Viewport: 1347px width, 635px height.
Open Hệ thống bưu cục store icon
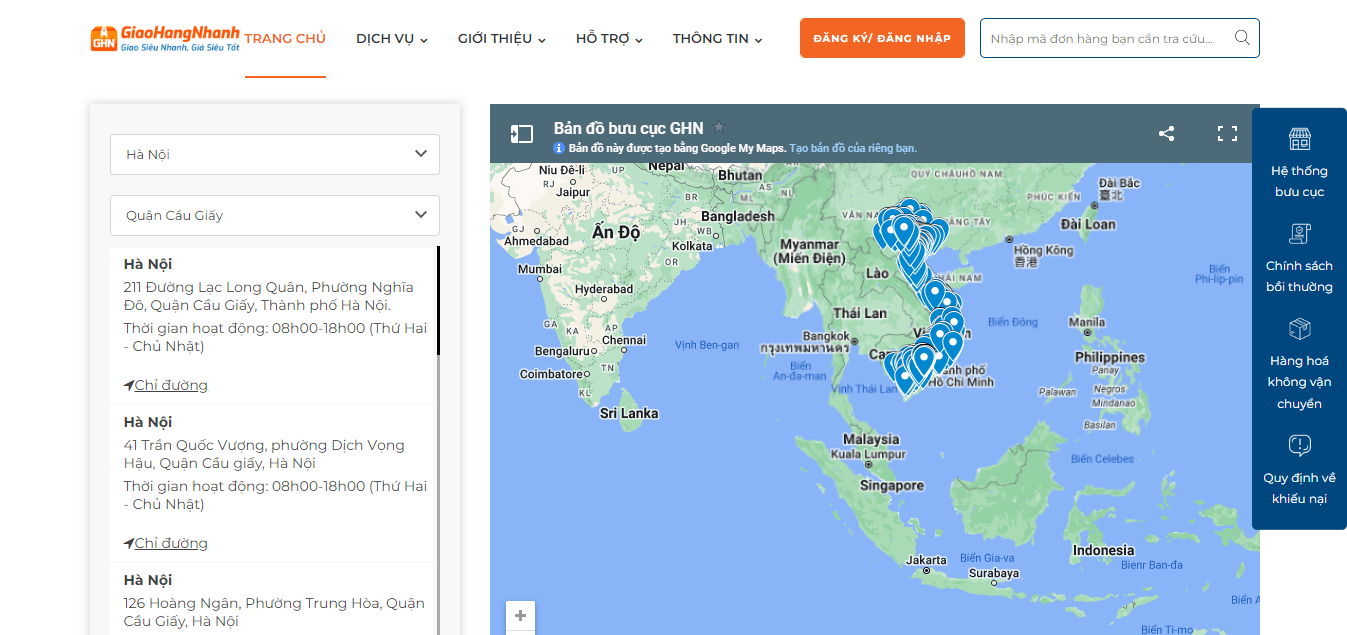click(1299, 139)
